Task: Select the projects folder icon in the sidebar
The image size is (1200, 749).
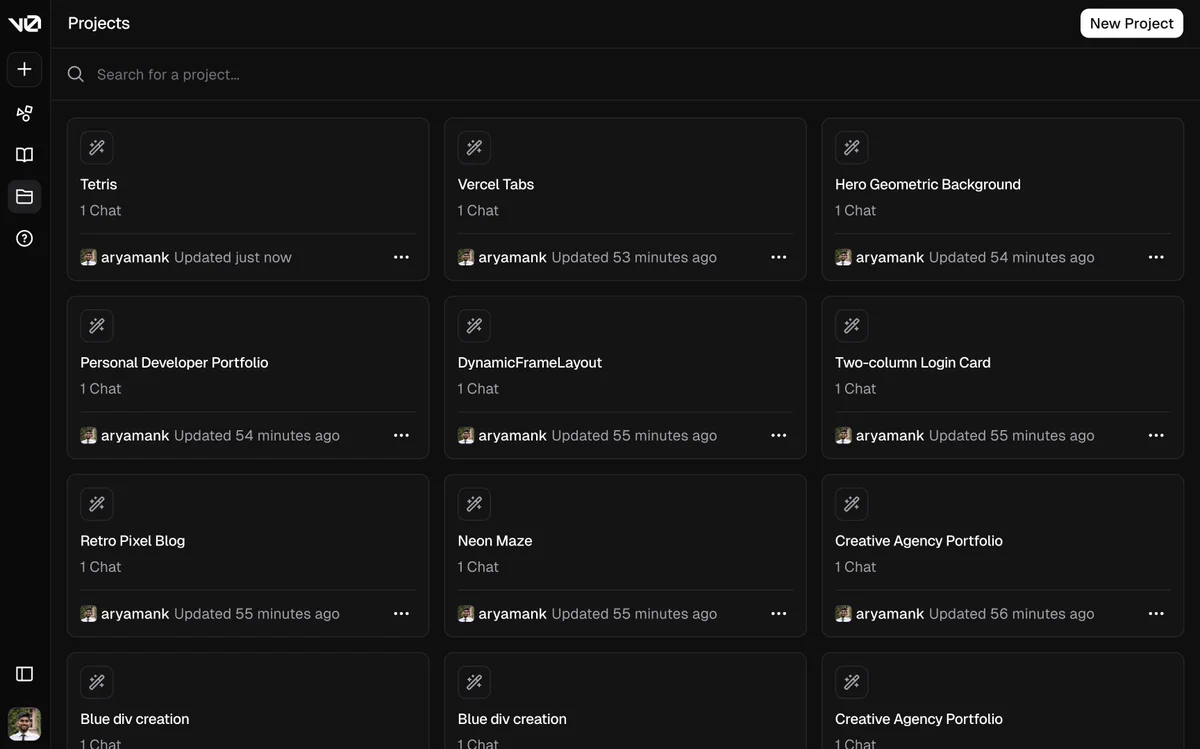Action: [25, 197]
